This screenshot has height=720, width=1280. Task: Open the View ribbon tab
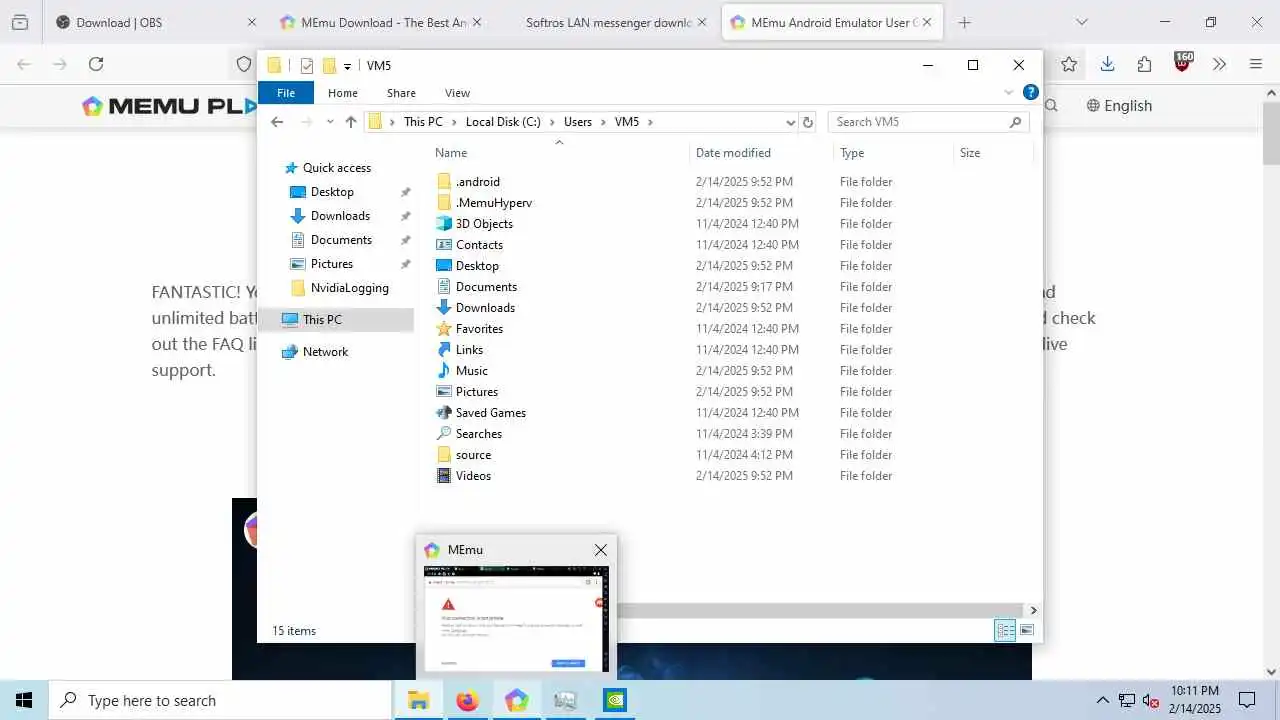[x=457, y=93]
